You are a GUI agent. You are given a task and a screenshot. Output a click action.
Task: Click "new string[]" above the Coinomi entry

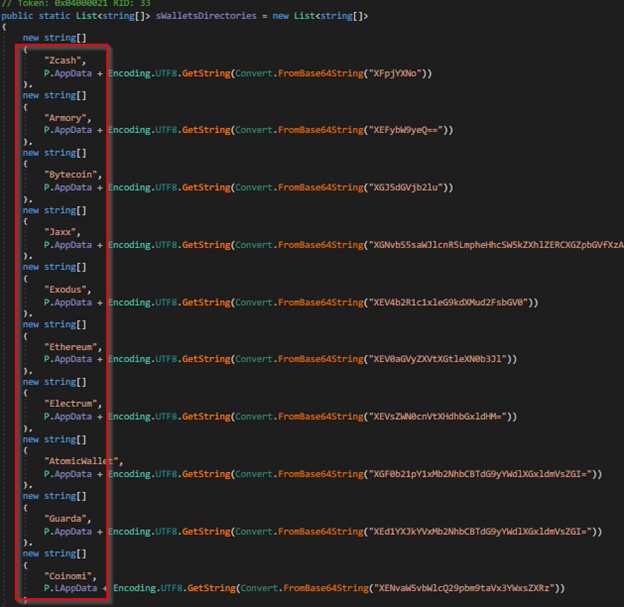tap(55, 554)
